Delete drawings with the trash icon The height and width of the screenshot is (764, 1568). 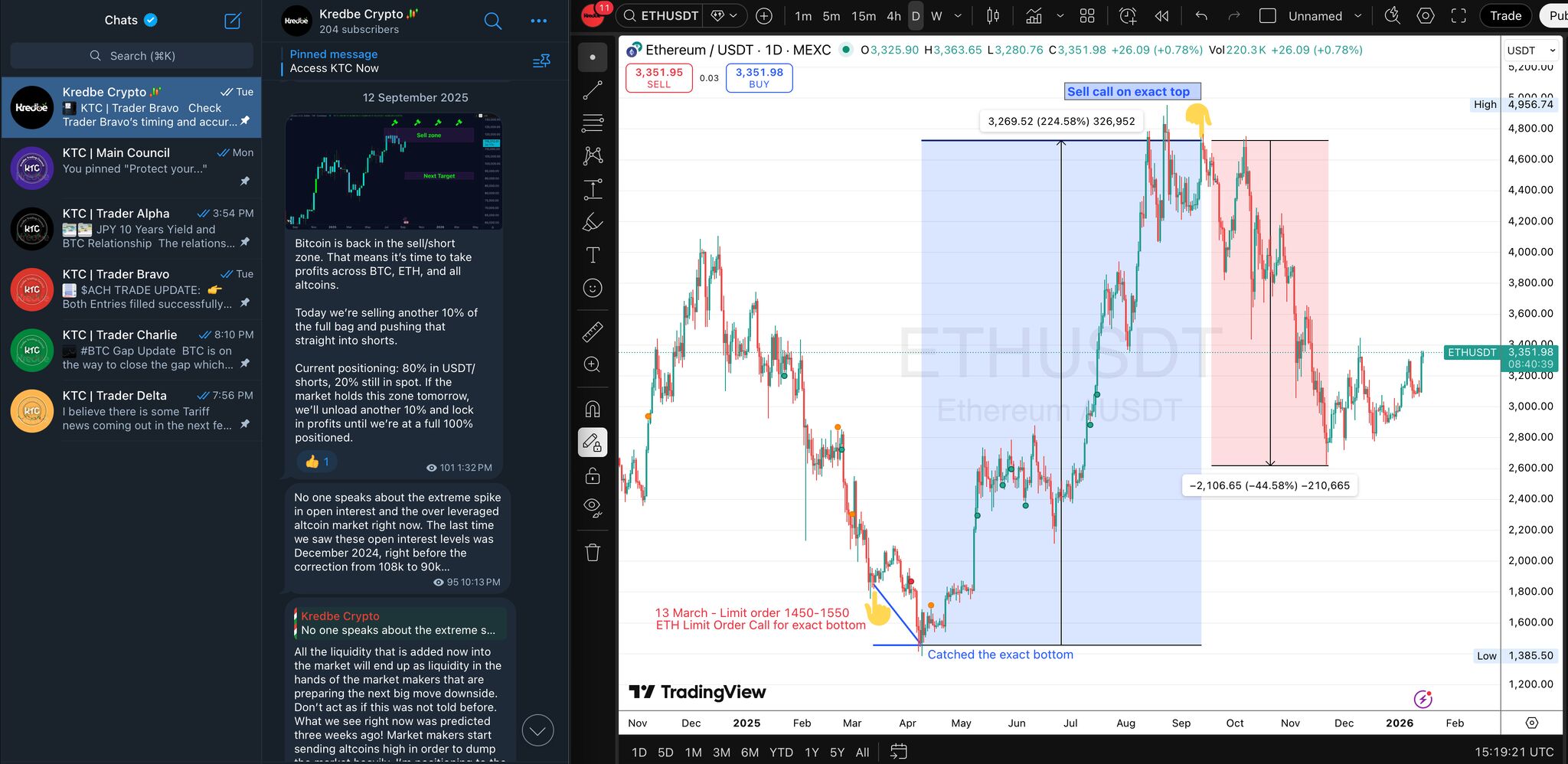(592, 552)
